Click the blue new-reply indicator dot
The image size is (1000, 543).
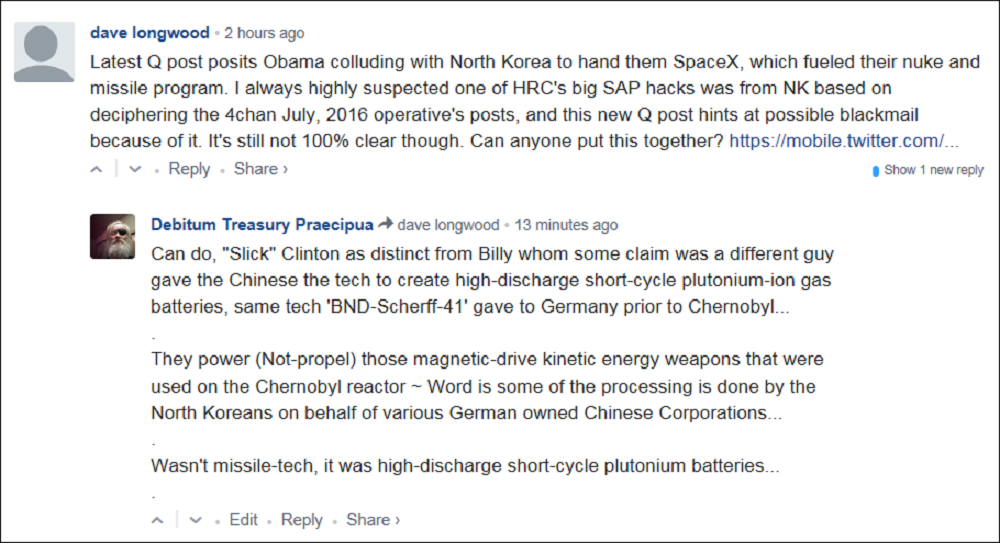(x=877, y=170)
